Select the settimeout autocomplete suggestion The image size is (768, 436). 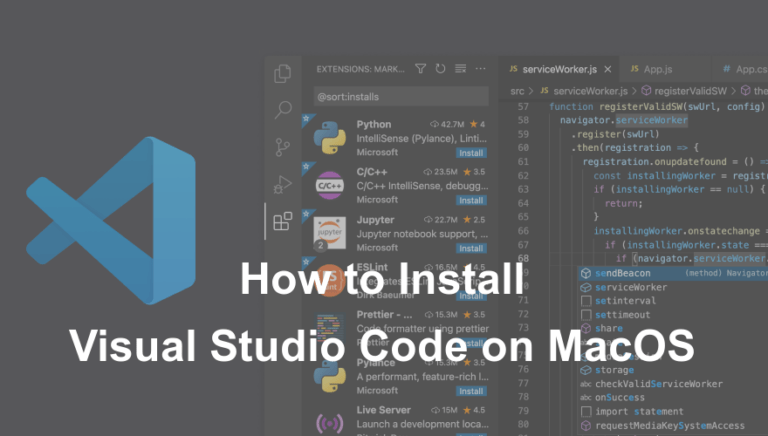tap(673, 315)
